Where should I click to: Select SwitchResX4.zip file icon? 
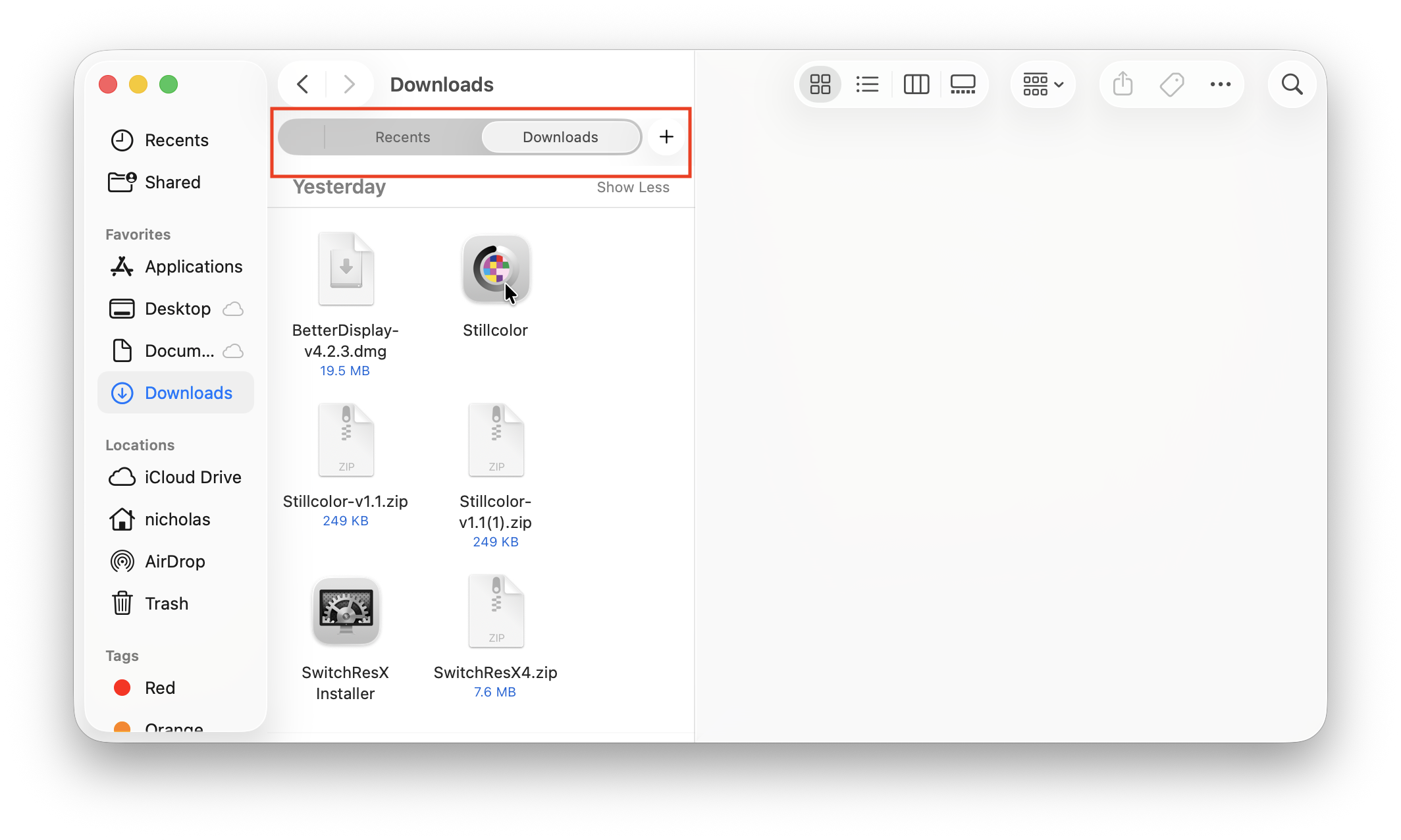496,611
